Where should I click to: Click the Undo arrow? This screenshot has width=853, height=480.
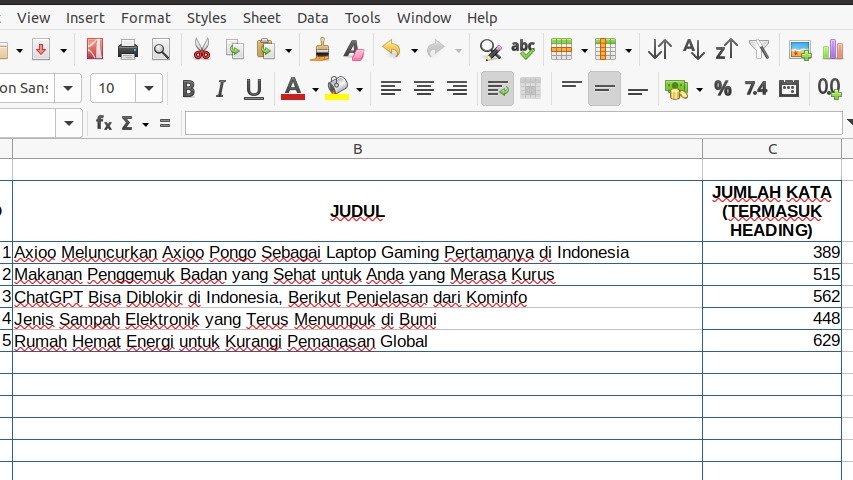[x=392, y=50]
